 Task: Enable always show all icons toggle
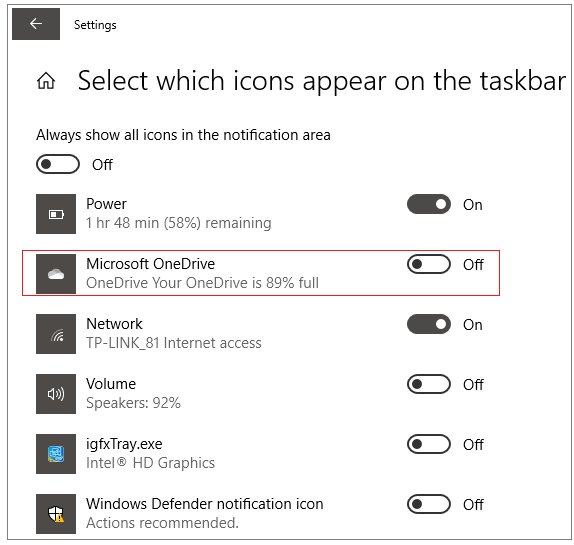point(58,164)
